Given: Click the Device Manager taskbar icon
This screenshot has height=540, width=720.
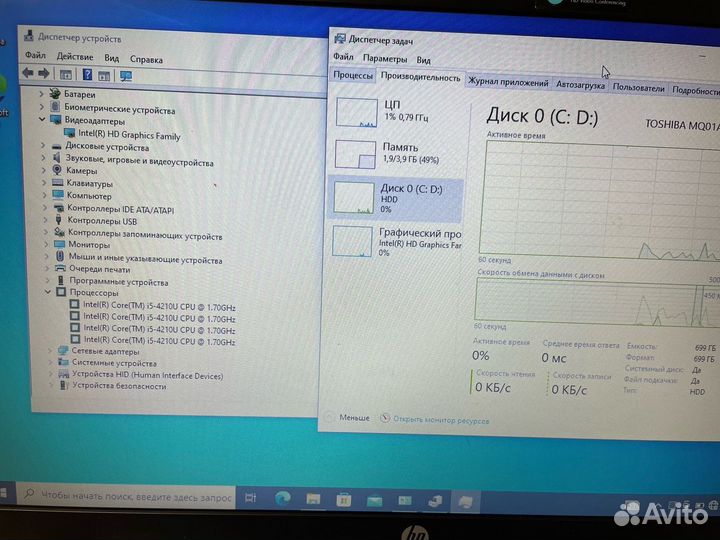Looking at the screenshot, I should (435, 501).
